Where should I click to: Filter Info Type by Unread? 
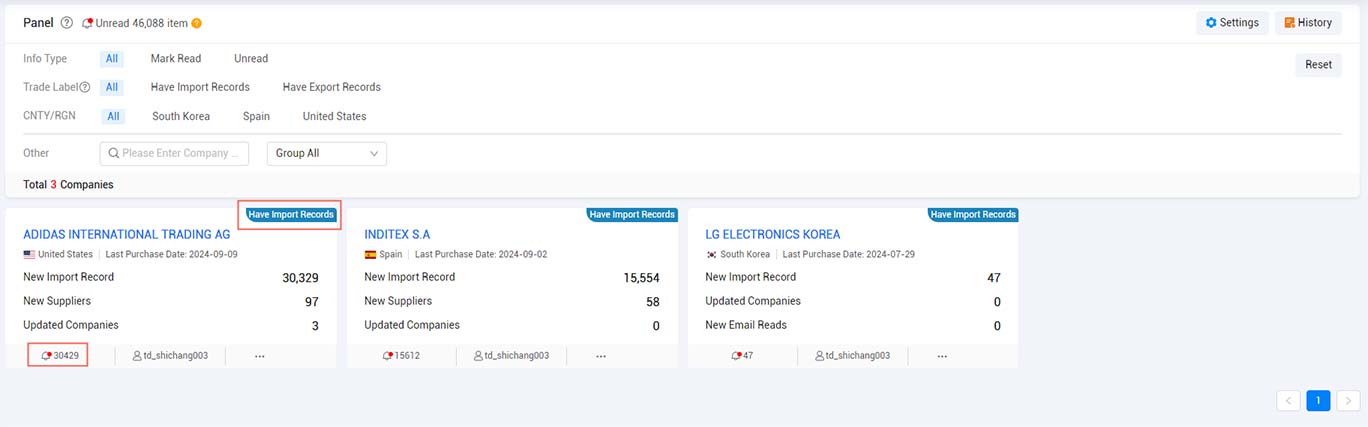[251, 59]
